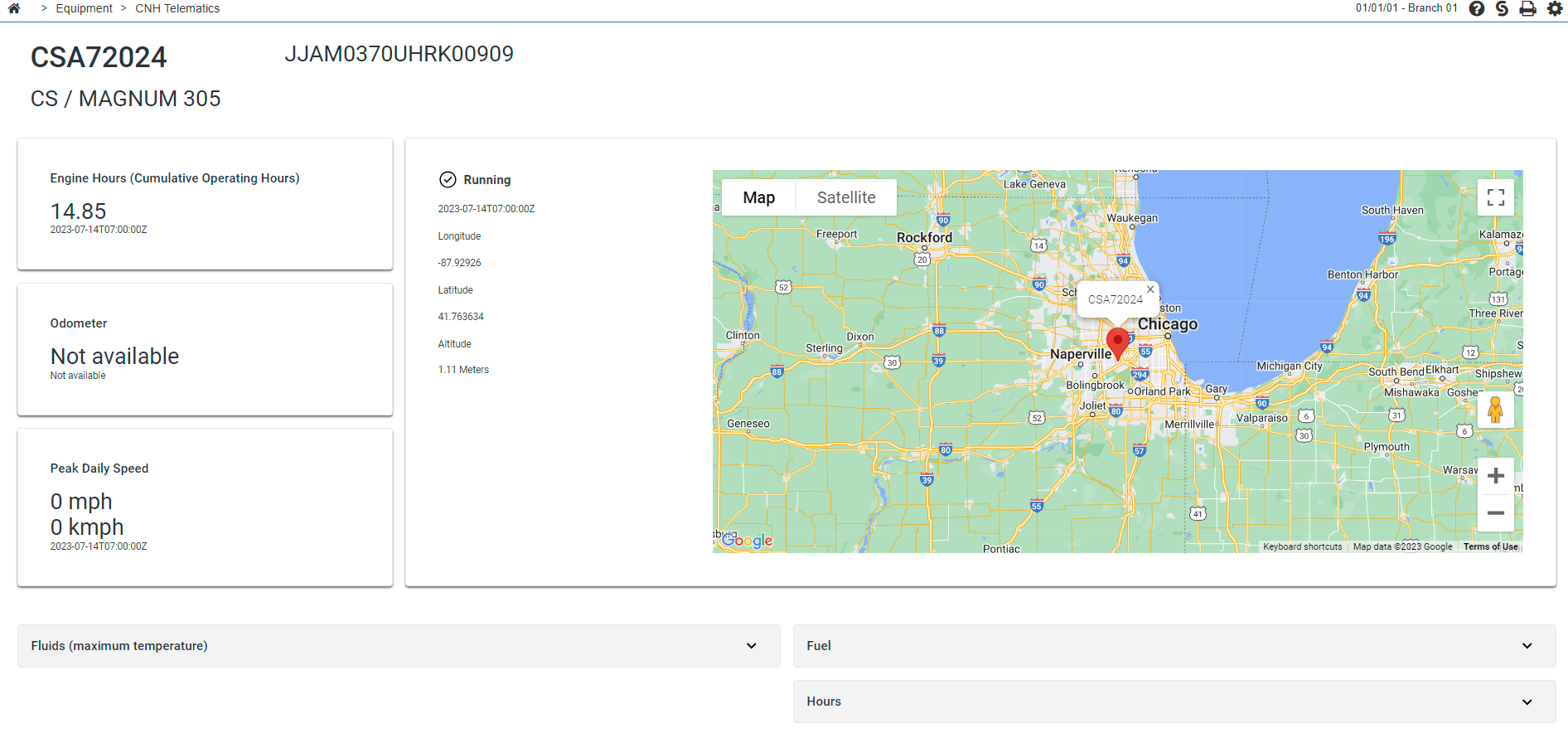Open settings gear icon

pos(1555,8)
